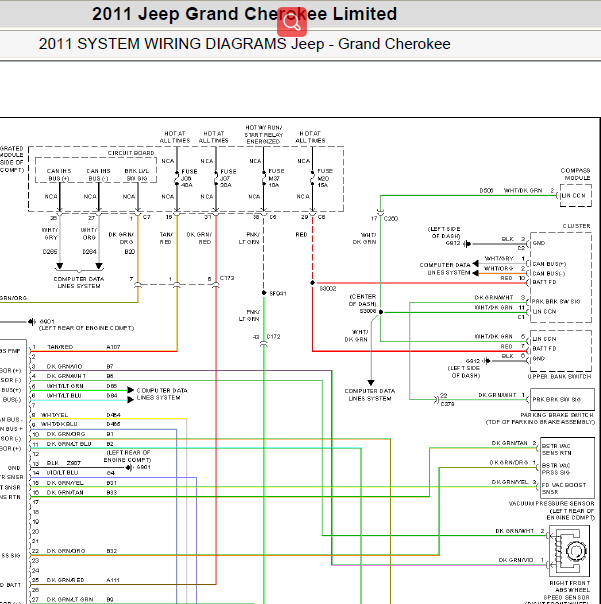The image size is (601, 604).
Task: Click the S3002 splice label
Action: (328, 289)
